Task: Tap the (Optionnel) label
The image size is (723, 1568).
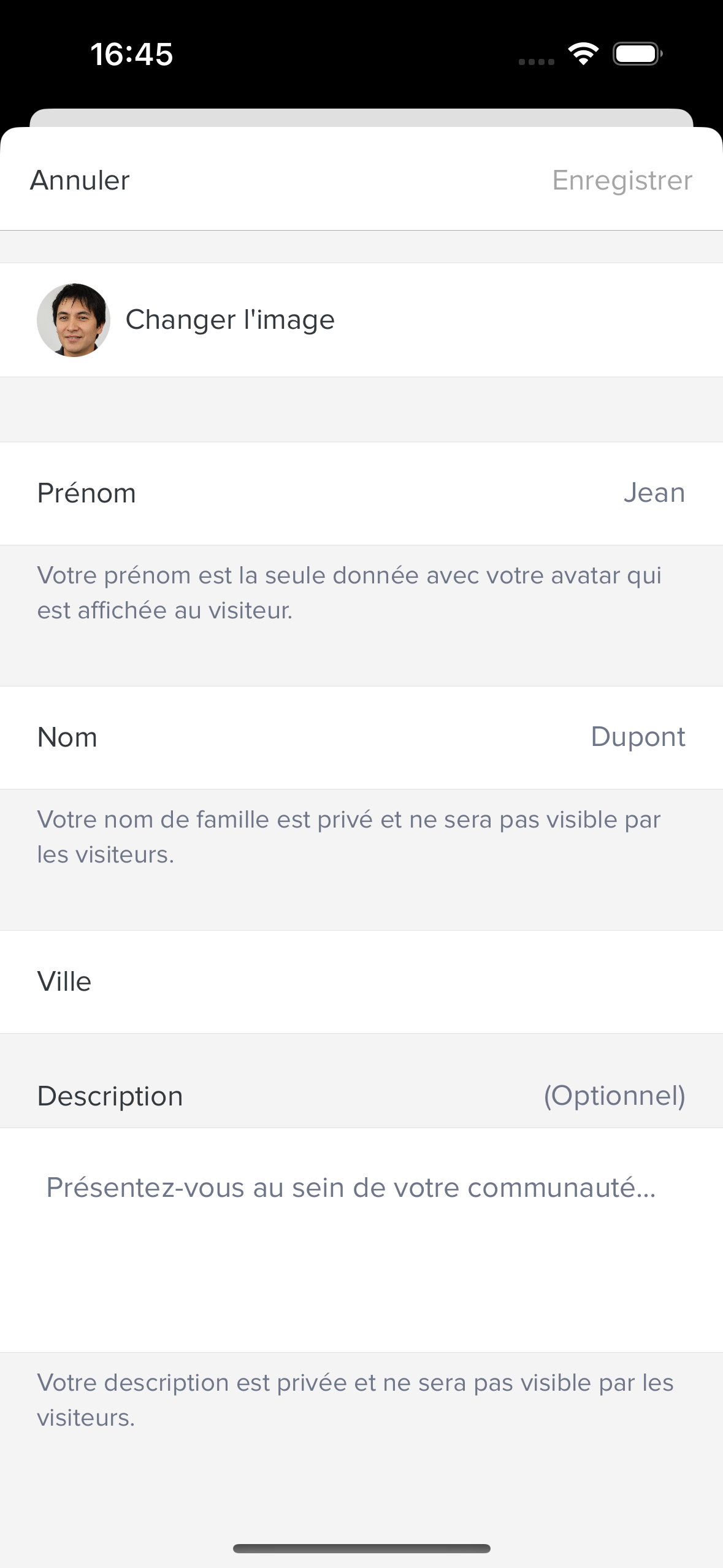Action: click(x=614, y=1096)
